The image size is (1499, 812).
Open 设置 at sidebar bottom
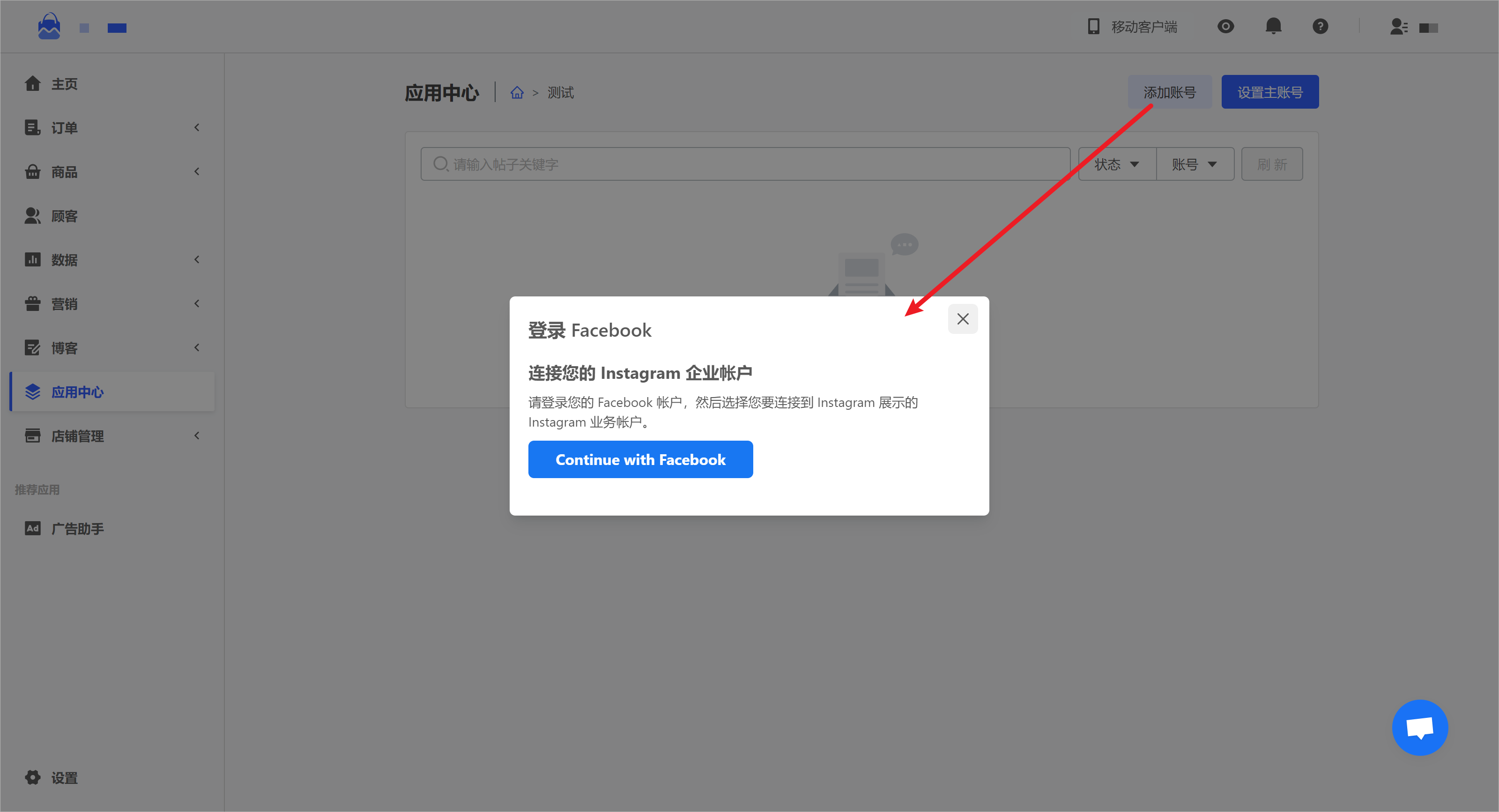(x=112, y=778)
